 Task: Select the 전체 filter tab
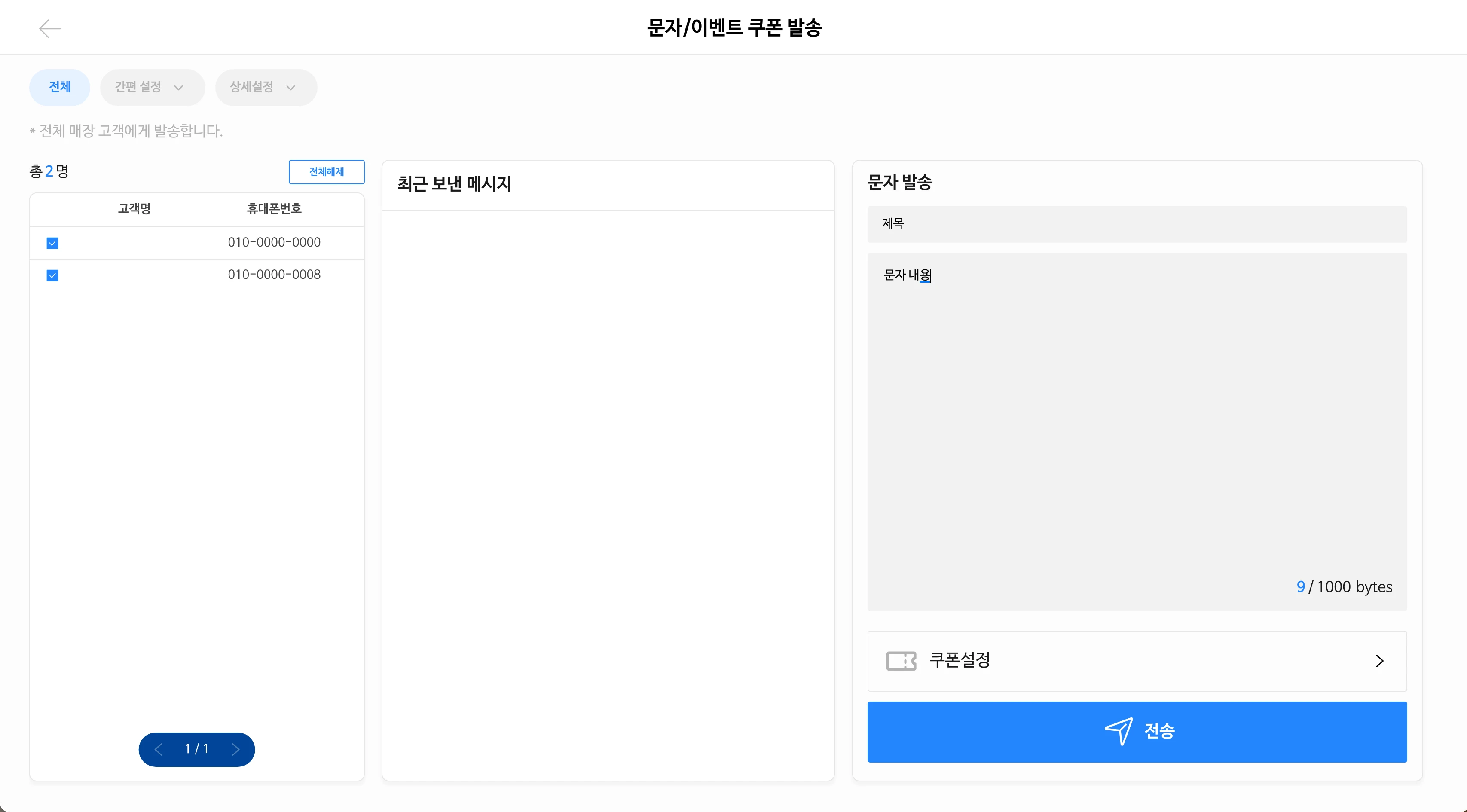[x=60, y=87]
